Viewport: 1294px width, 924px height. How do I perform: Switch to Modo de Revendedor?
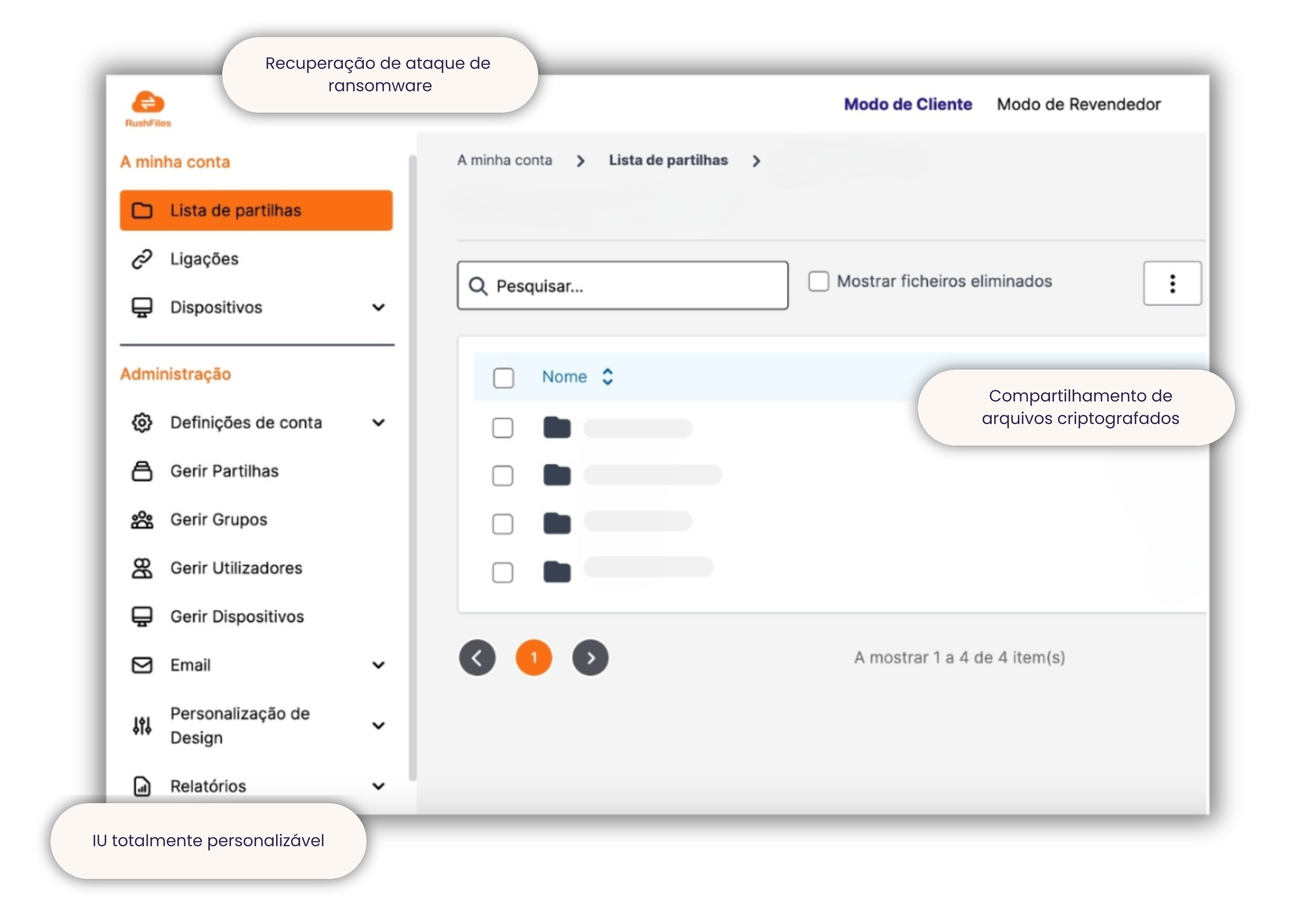coord(1078,104)
